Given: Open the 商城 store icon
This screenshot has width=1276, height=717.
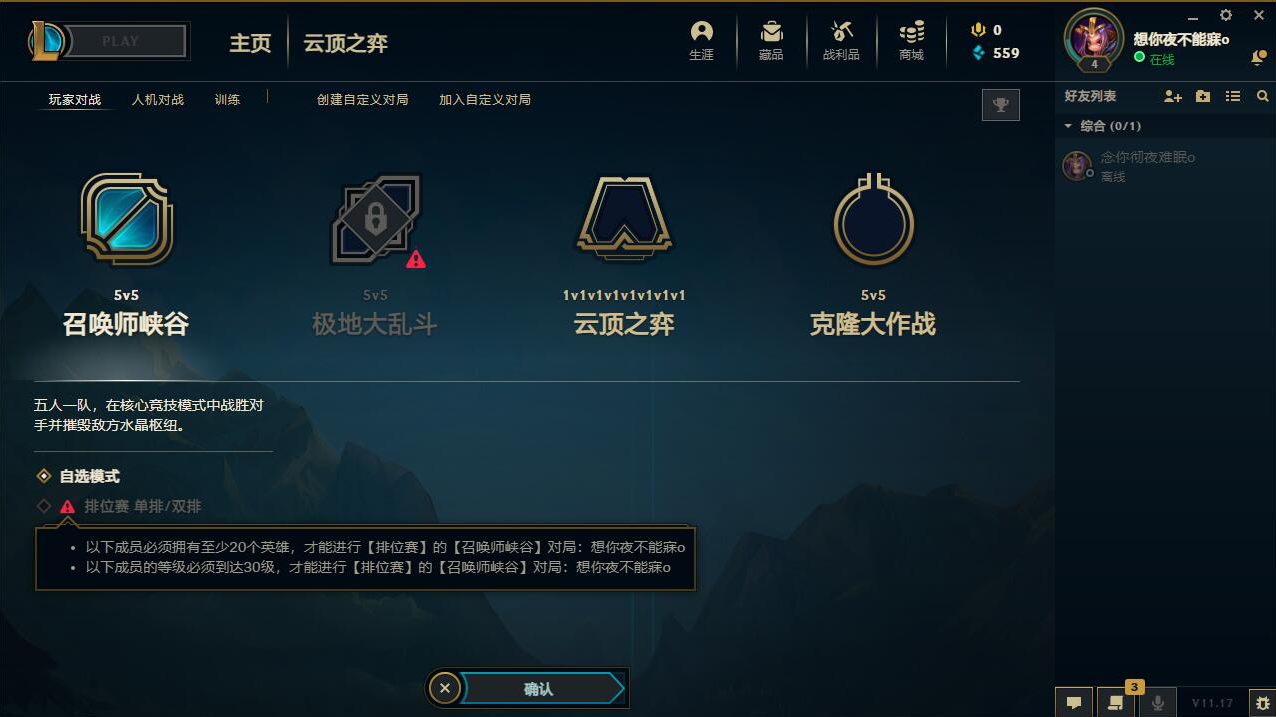Looking at the screenshot, I should [911, 41].
